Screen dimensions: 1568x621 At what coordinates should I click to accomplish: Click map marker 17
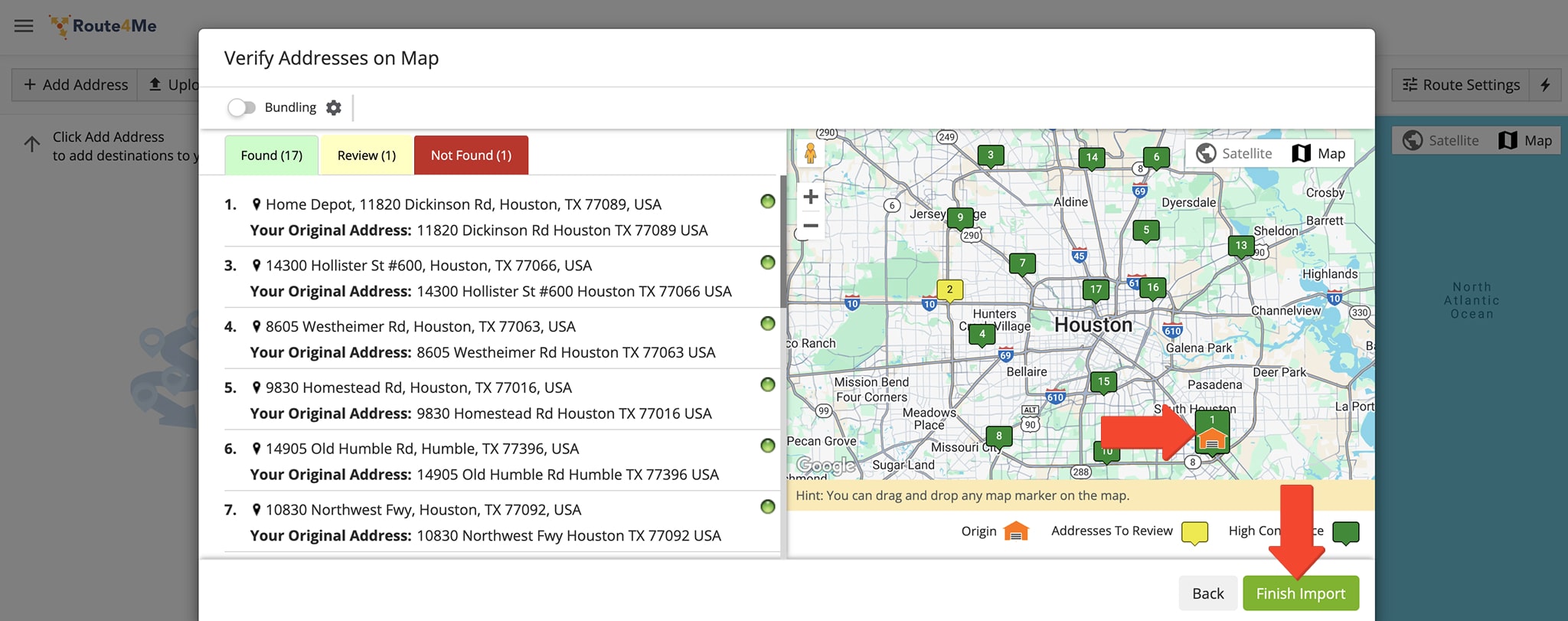(x=1096, y=290)
